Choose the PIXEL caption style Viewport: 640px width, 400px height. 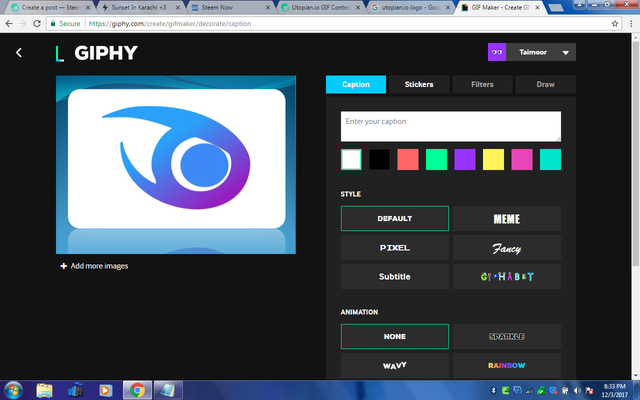pos(395,248)
